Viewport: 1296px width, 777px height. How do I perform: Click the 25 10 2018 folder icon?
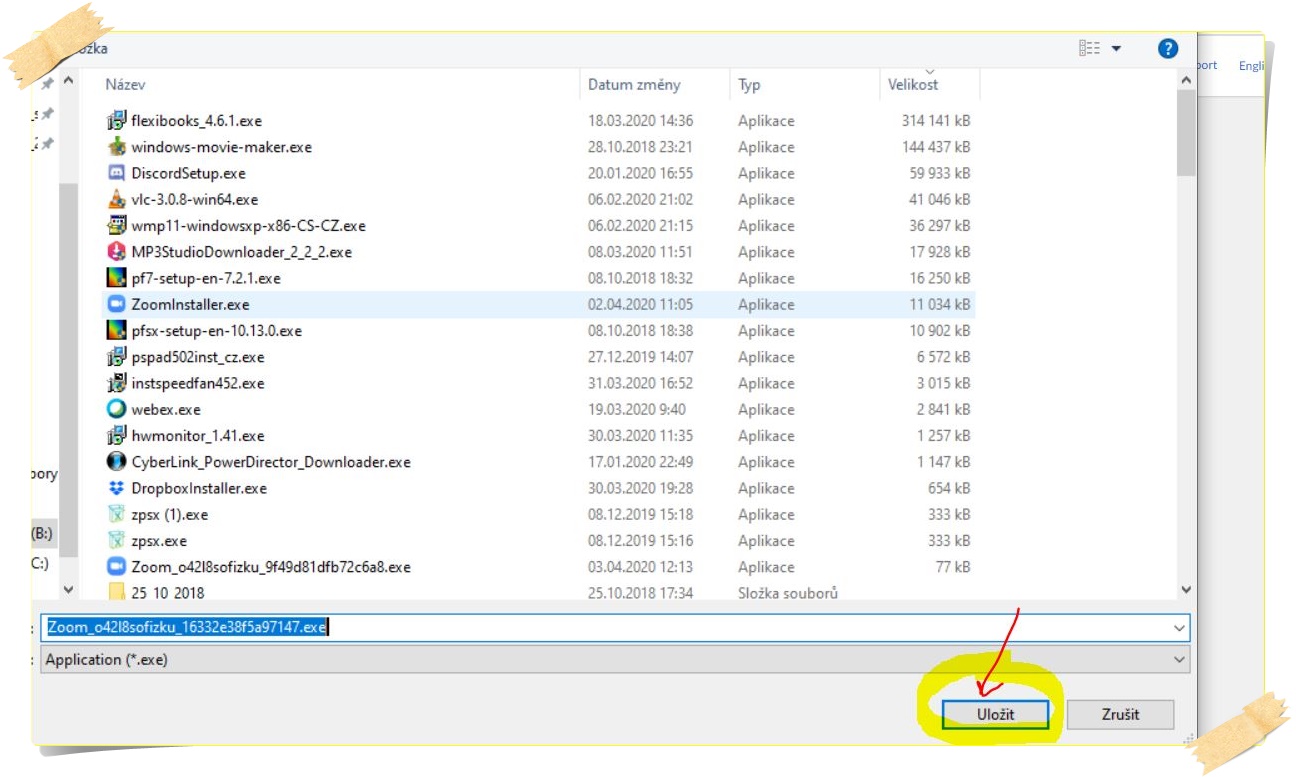click(x=116, y=592)
